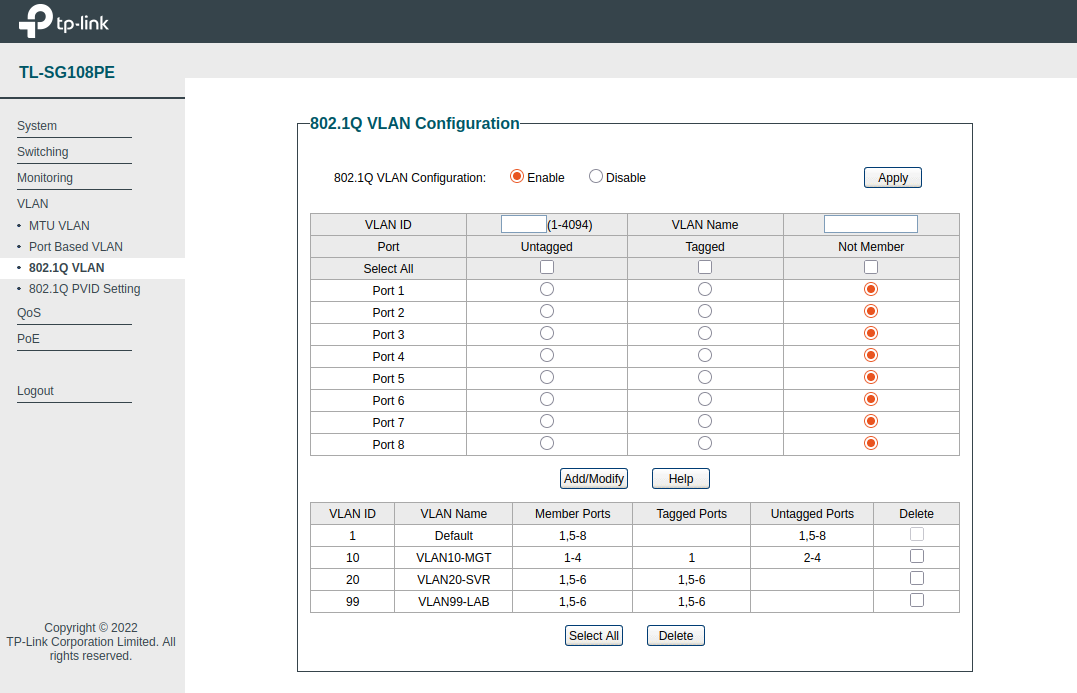Click Select All under the VLAN table
Screen dimensions: 1077x693
(593, 635)
